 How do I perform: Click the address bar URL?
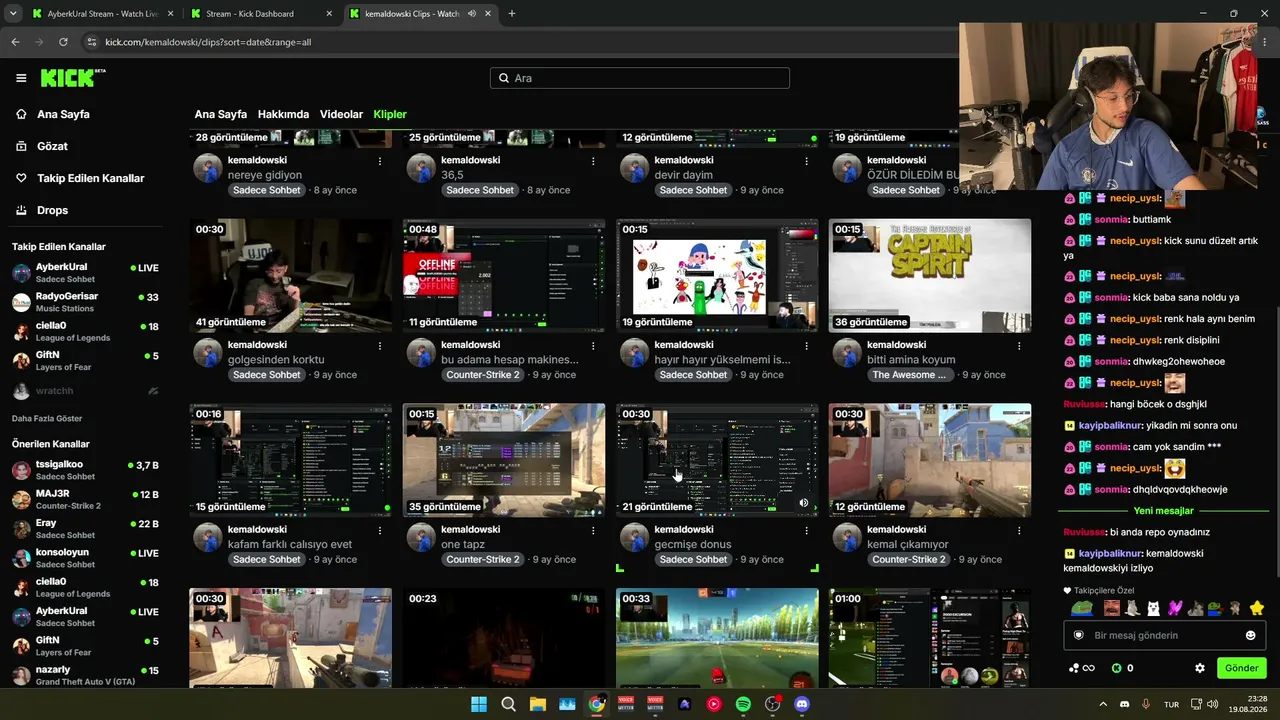(208, 42)
